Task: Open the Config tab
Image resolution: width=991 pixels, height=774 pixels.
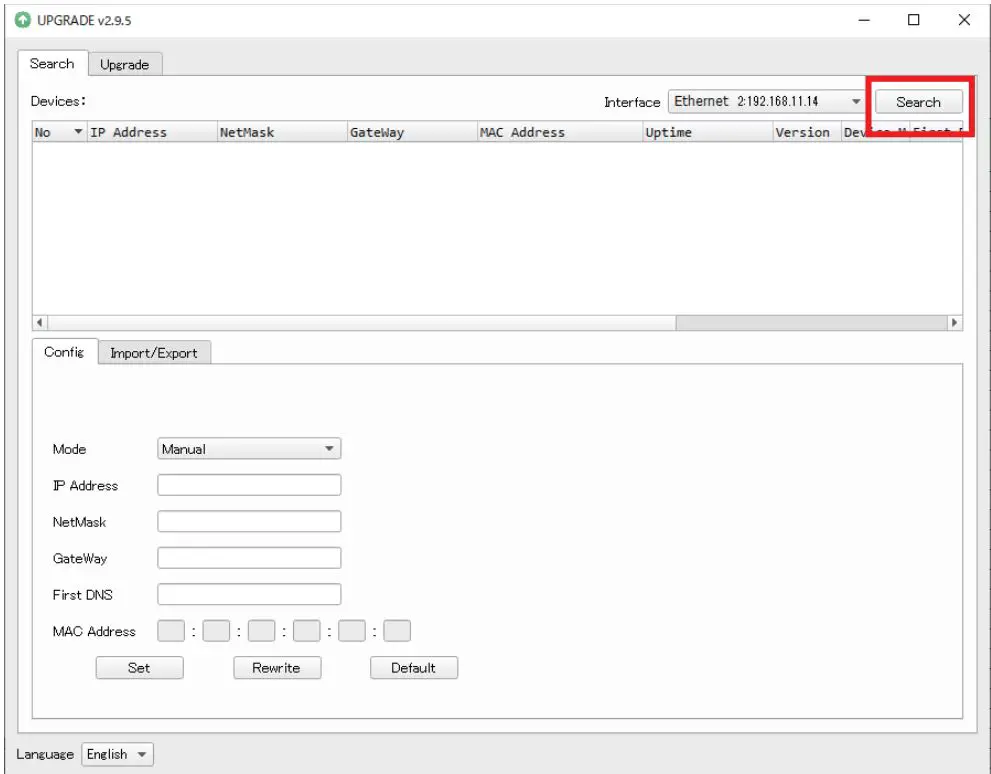Action: coord(64,352)
